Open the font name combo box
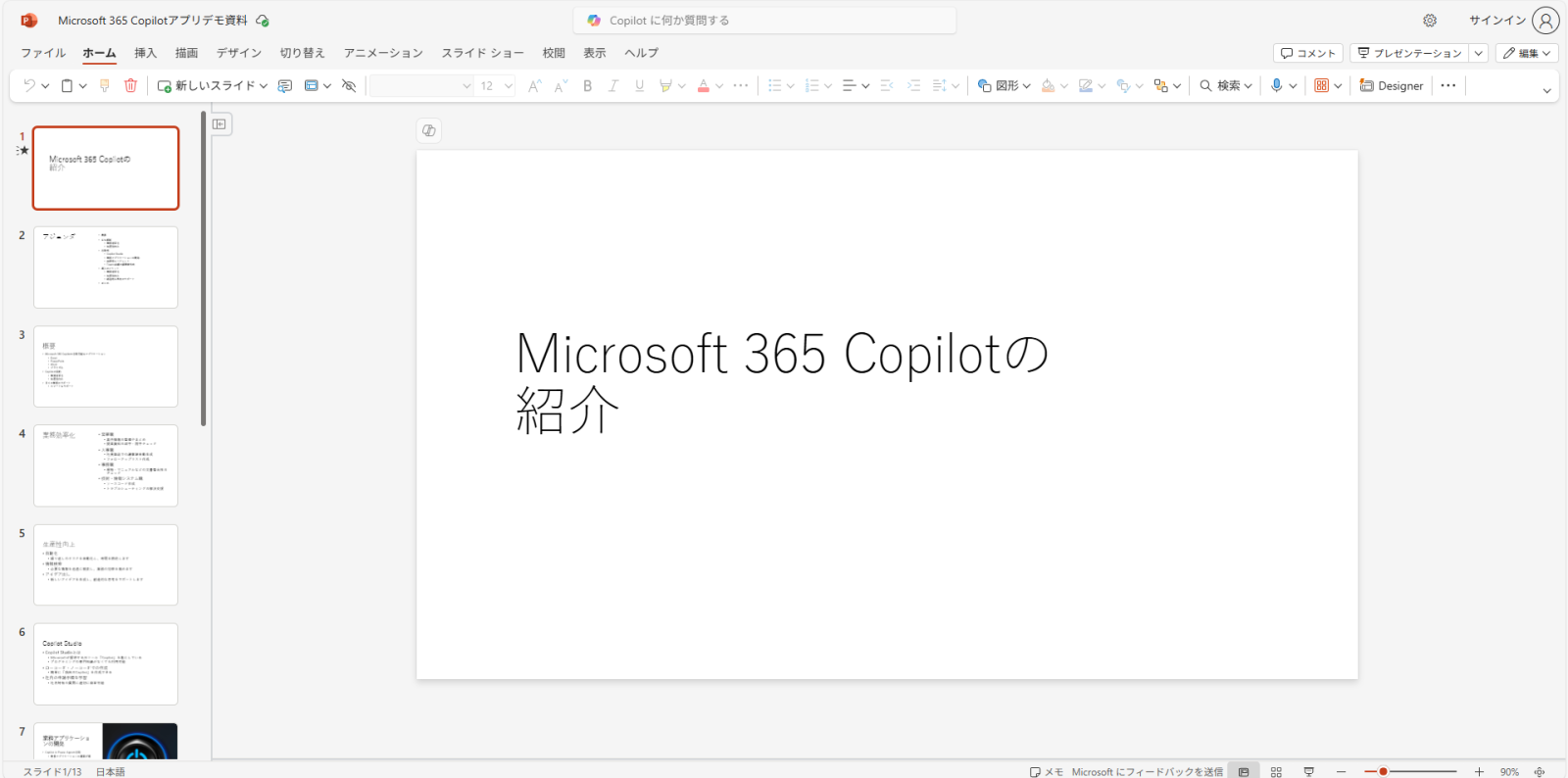 421,86
